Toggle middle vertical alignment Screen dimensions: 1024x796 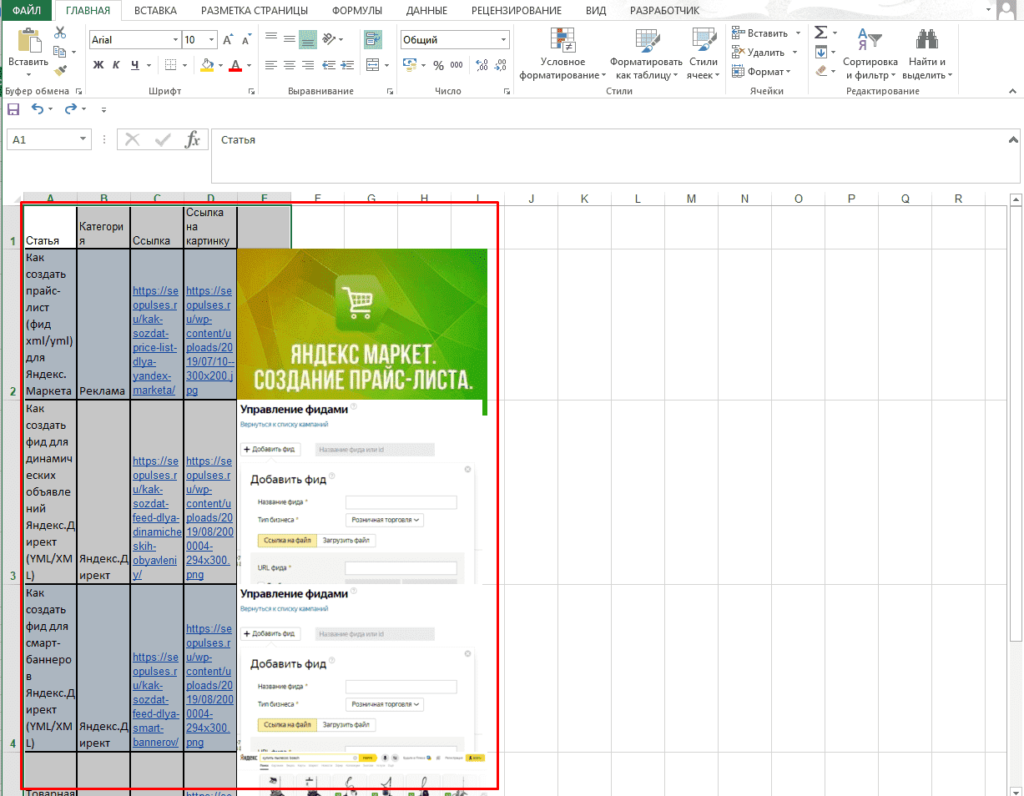(x=289, y=39)
